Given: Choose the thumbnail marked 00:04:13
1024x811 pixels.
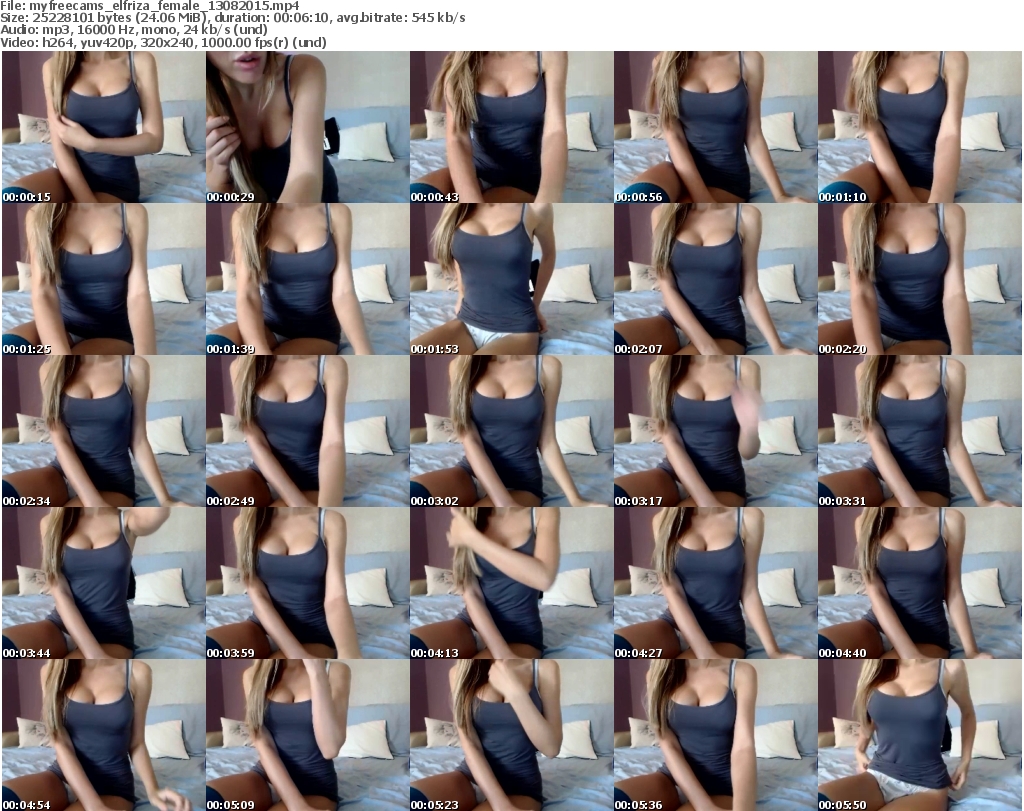Looking at the screenshot, I should 511,583.
